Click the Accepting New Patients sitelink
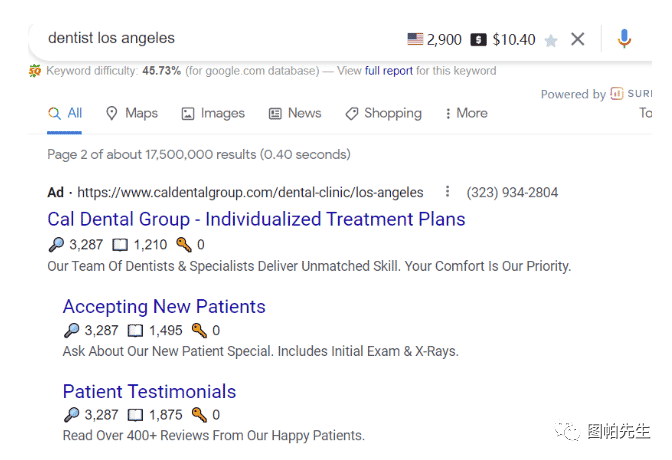This screenshot has height=460, width=672. coord(164,307)
